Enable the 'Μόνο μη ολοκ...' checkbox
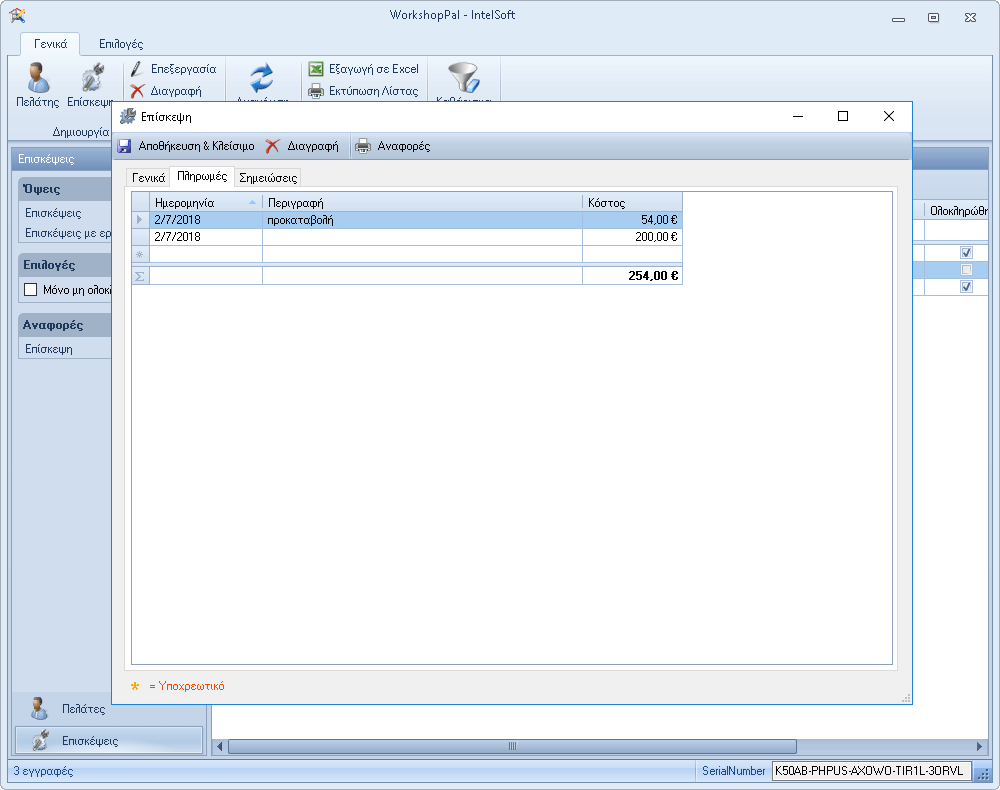The width and height of the screenshot is (1000, 790). click(30, 290)
